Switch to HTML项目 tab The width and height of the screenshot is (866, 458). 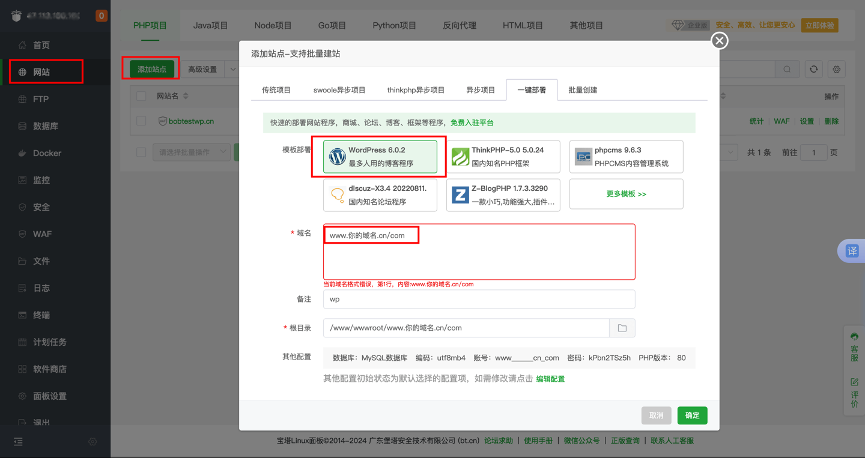(522, 25)
